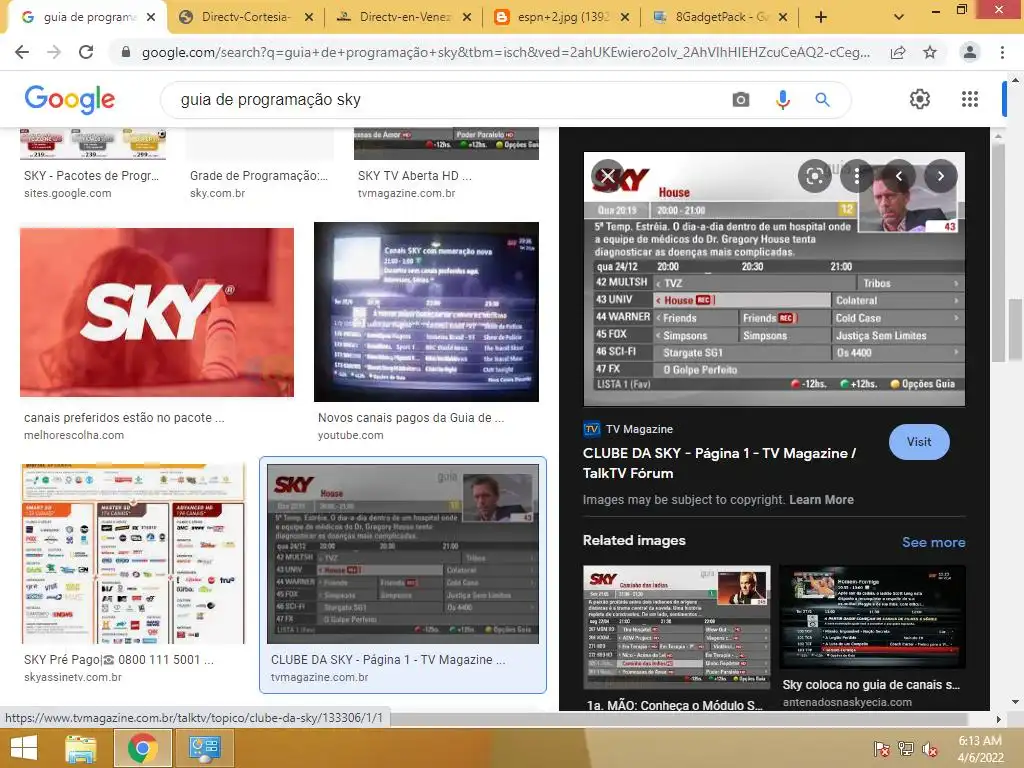The image size is (1024, 768).
Task: Open preview image more options menu
Action: point(856,176)
